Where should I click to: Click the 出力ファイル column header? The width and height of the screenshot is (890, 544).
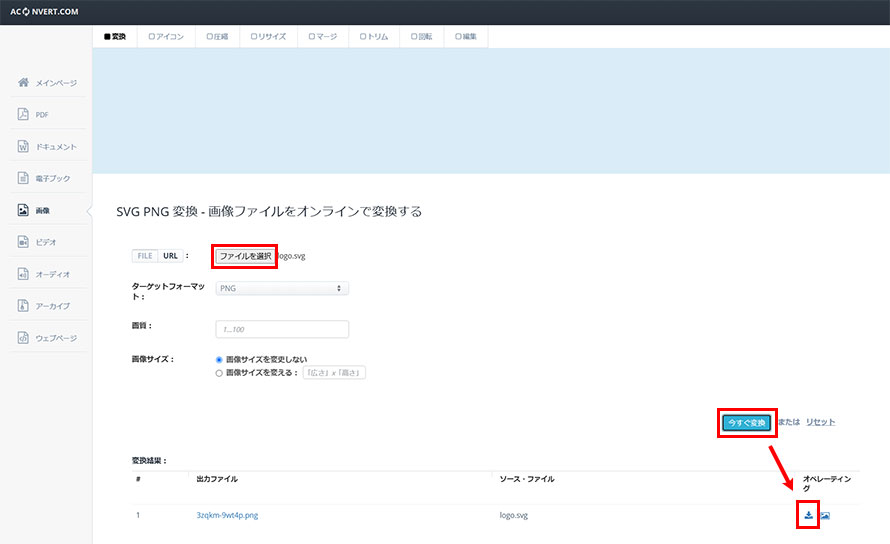[x=217, y=479]
